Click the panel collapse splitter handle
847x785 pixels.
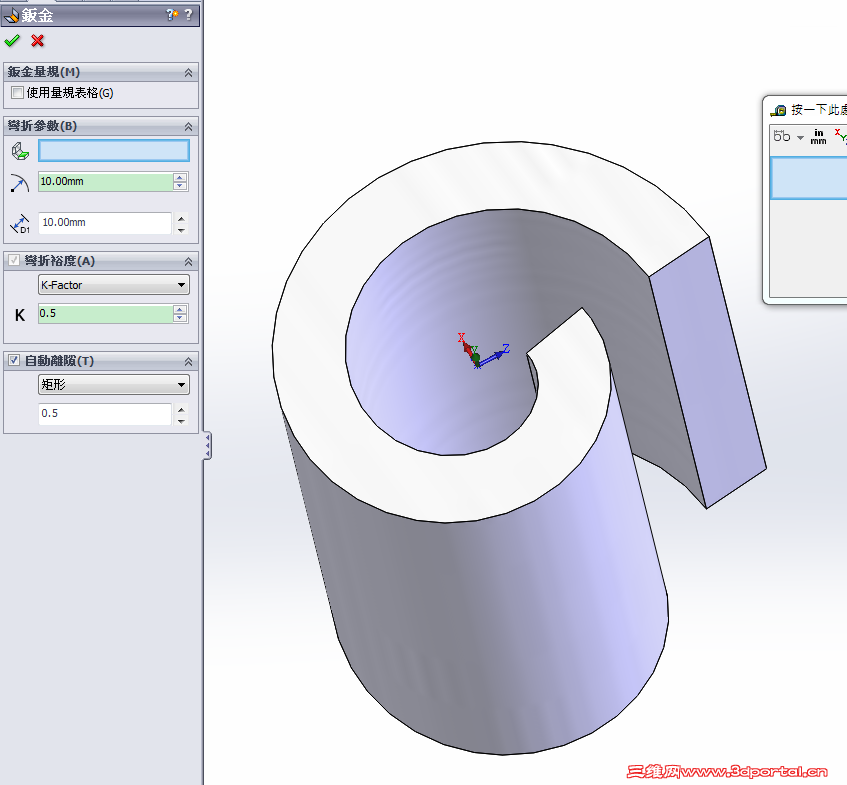point(207,446)
